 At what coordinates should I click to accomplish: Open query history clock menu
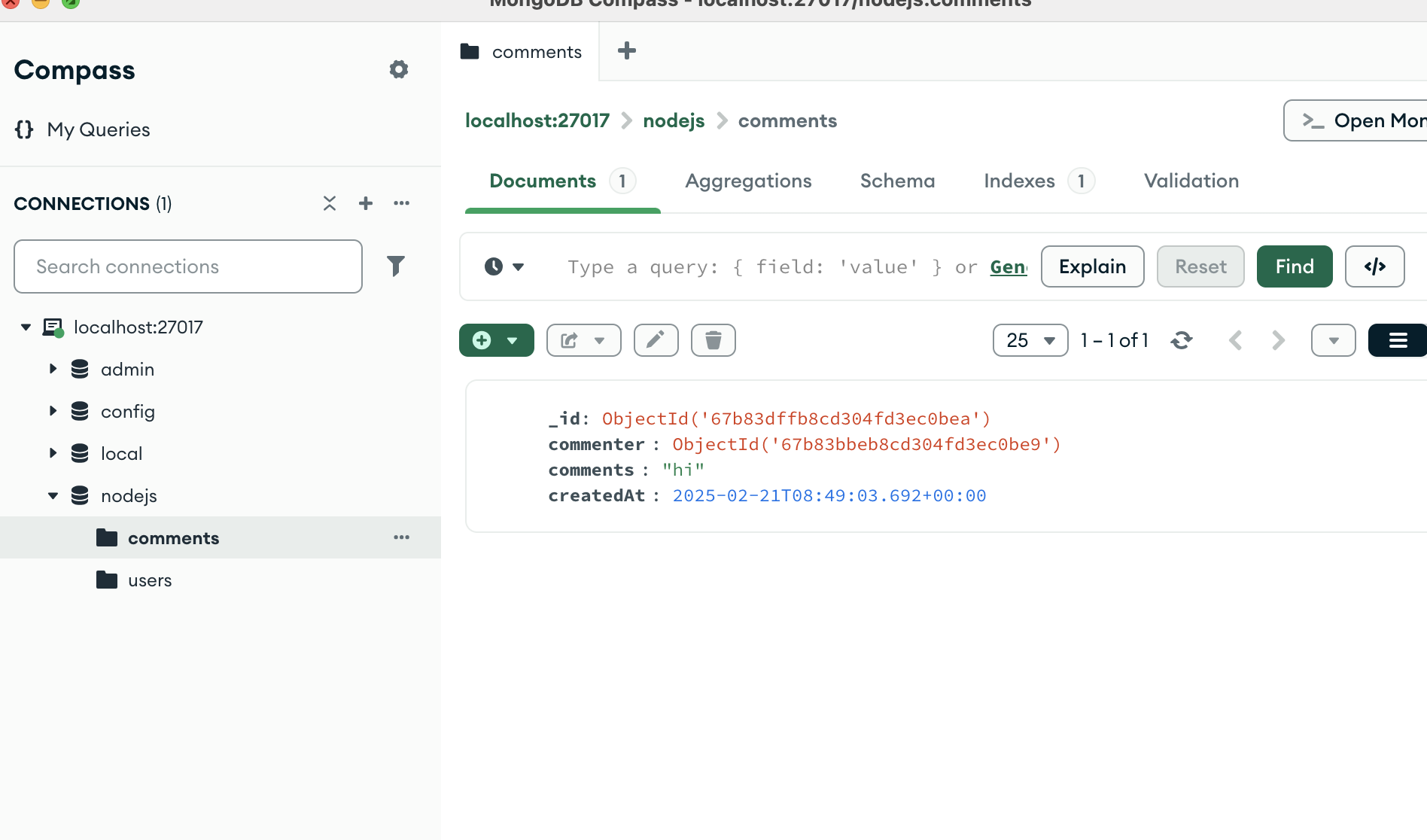pos(504,266)
